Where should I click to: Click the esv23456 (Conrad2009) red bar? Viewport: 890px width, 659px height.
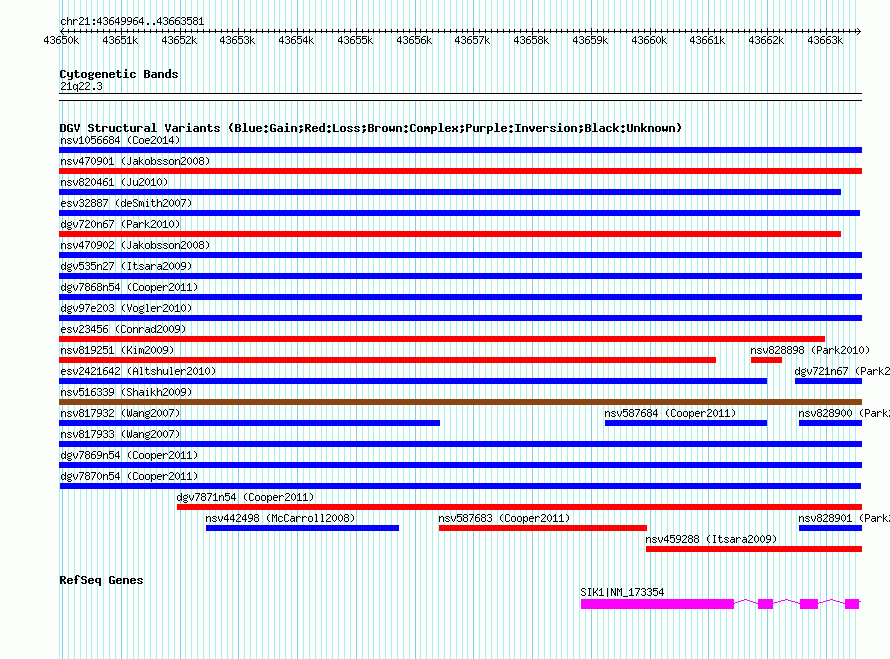pyautogui.click(x=442, y=339)
